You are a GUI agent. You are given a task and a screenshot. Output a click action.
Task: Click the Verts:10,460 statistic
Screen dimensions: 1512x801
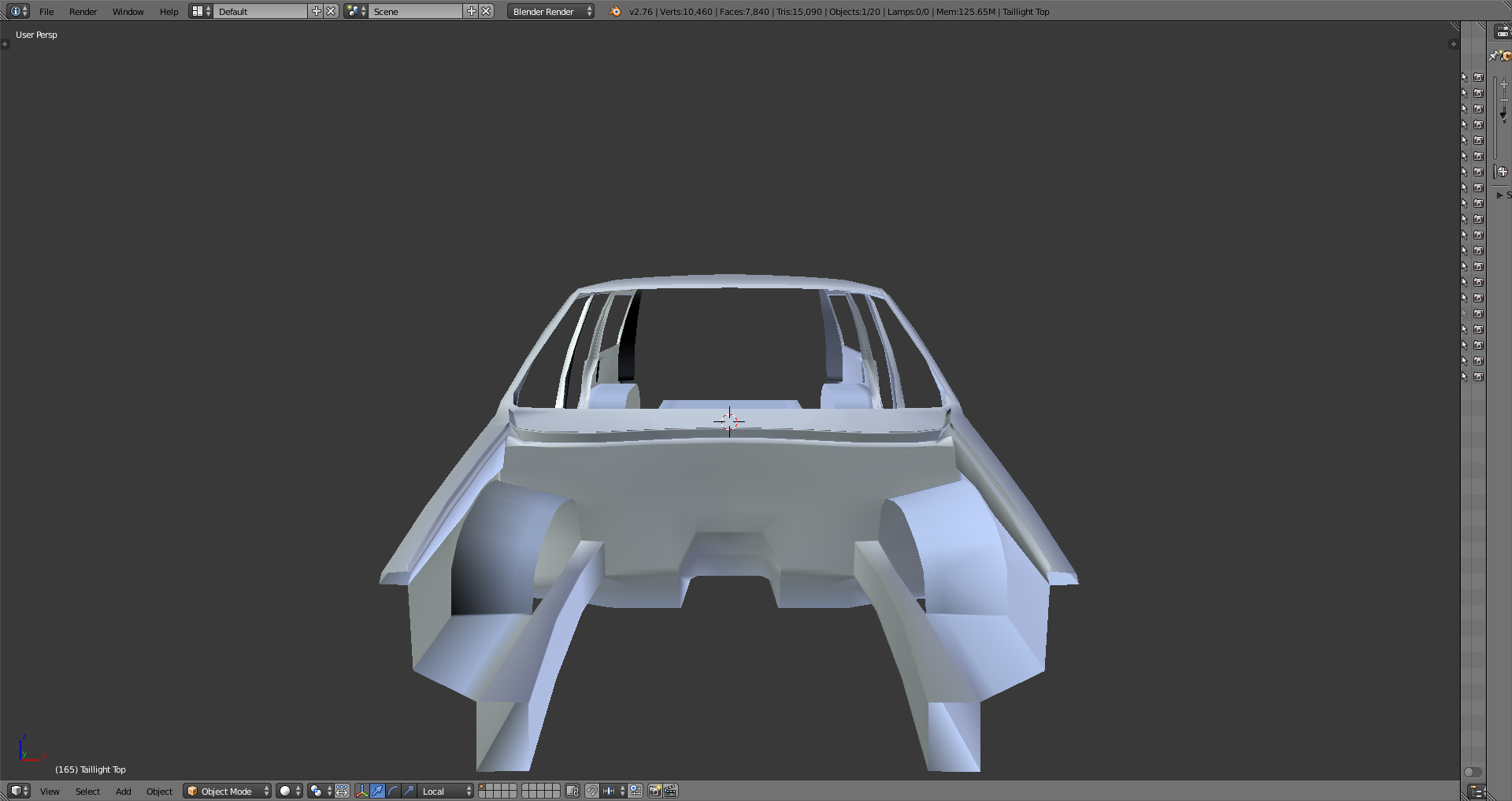pyautogui.click(x=686, y=12)
